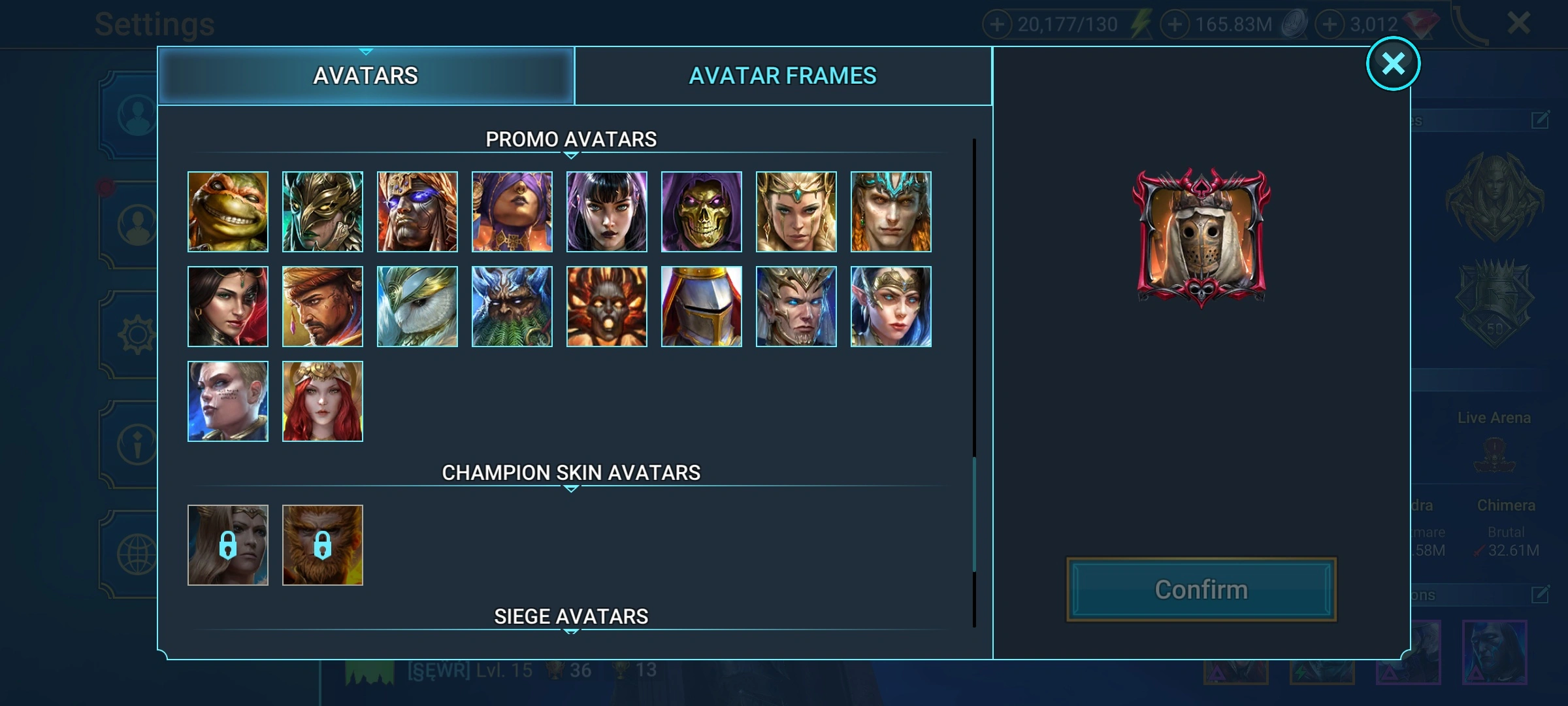The image size is (1568, 706).
Task: Switch to the Avatar Frames tab
Action: pyautogui.click(x=783, y=76)
